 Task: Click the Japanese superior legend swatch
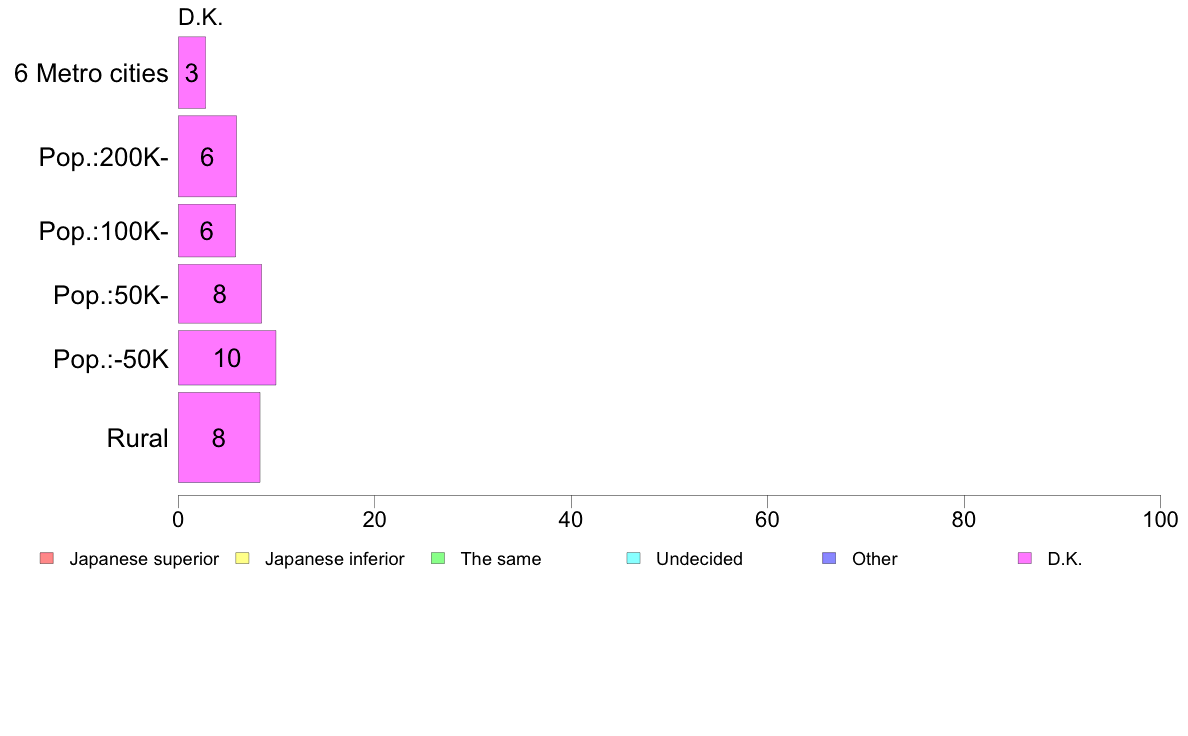point(47,559)
